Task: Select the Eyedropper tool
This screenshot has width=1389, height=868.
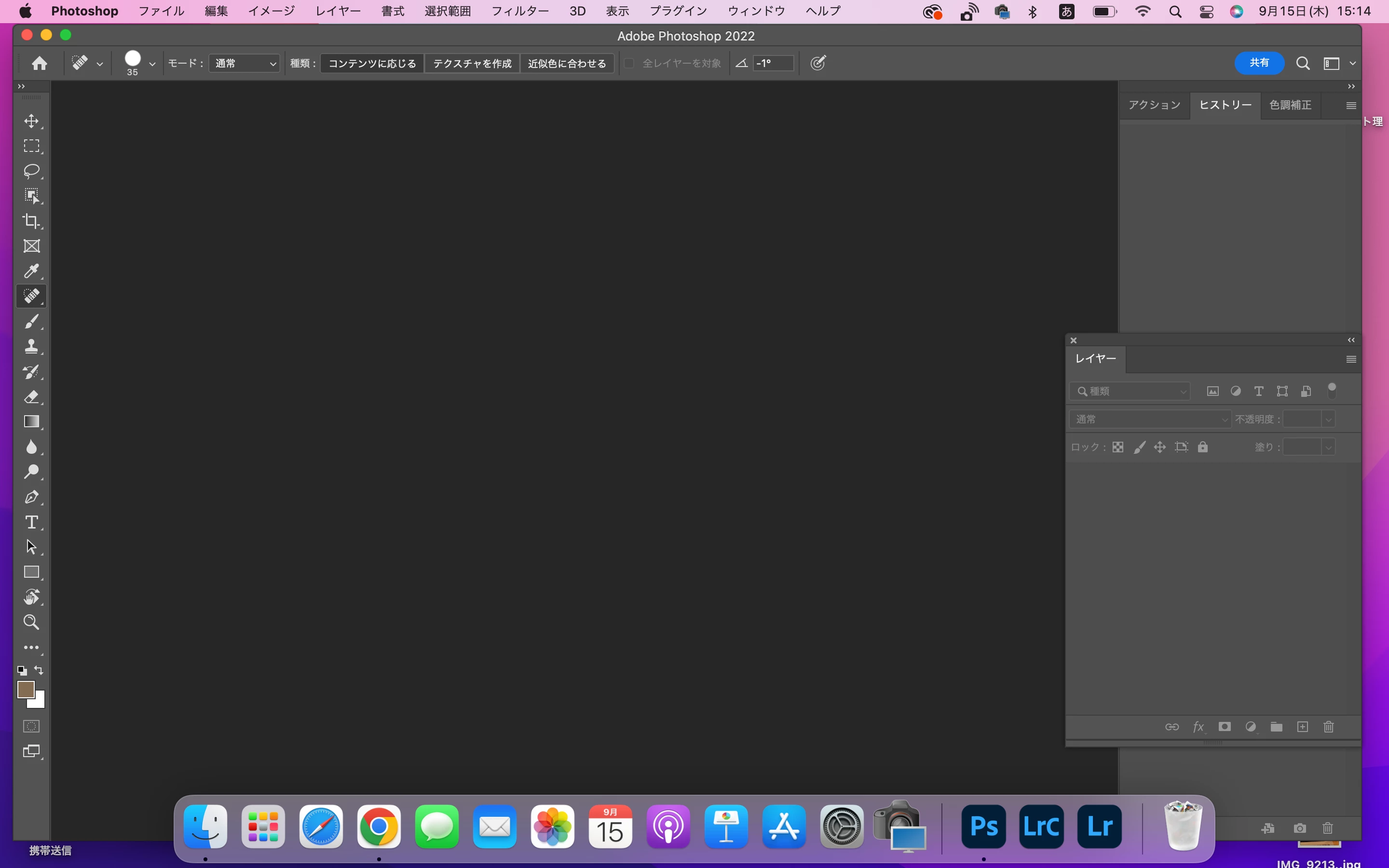Action: (x=31, y=271)
